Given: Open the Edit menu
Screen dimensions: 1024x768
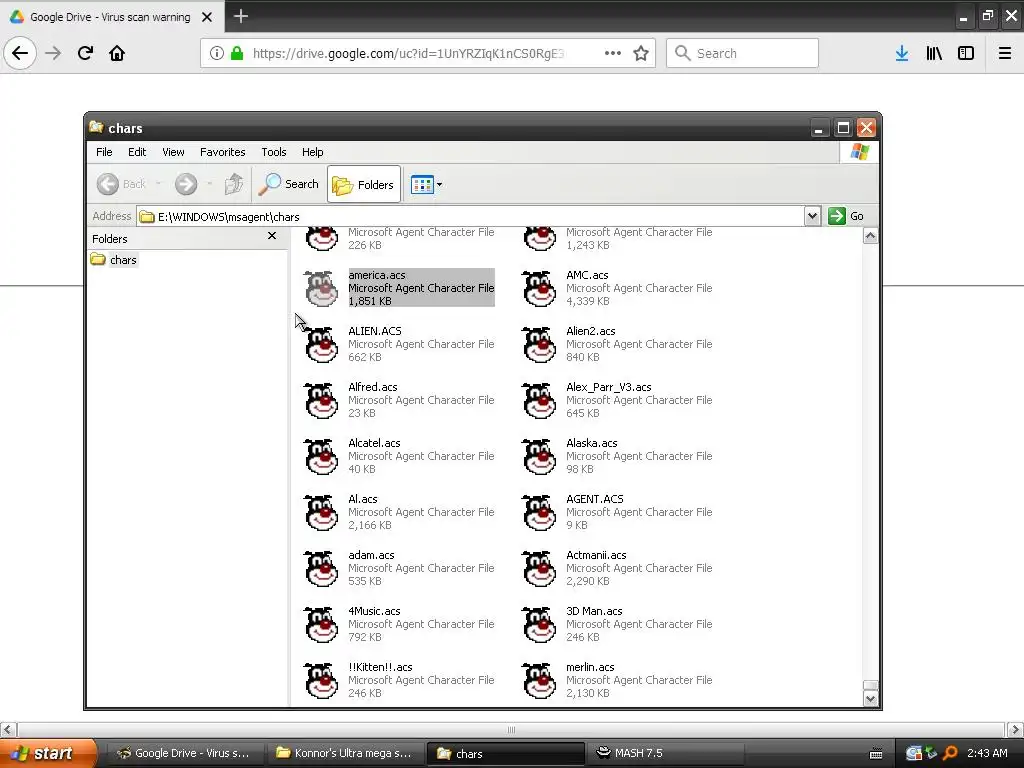Looking at the screenshot, I should (x=137, y=152).
